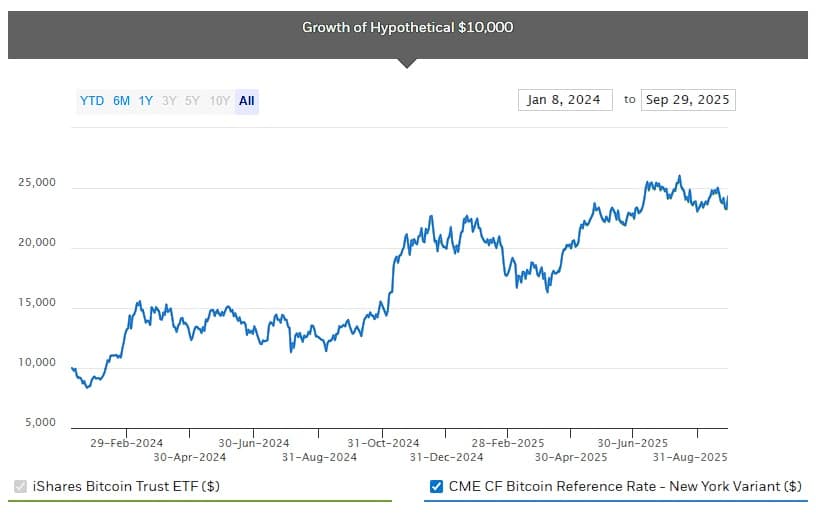Viewport: 816px width, 513px height.
Task: Click the end date field Sep 29, 2025
Action: [688, 100]
